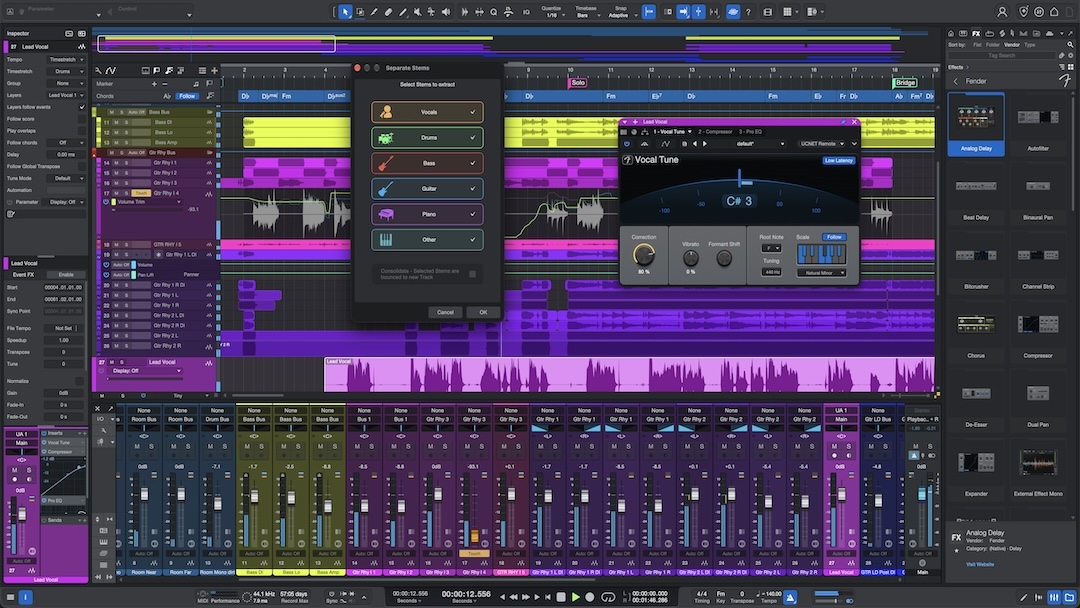Switch to the 2 - Compressor insert tab
Image resolution: width=1080 pixels, height=608 pixels.
(716, 132)
